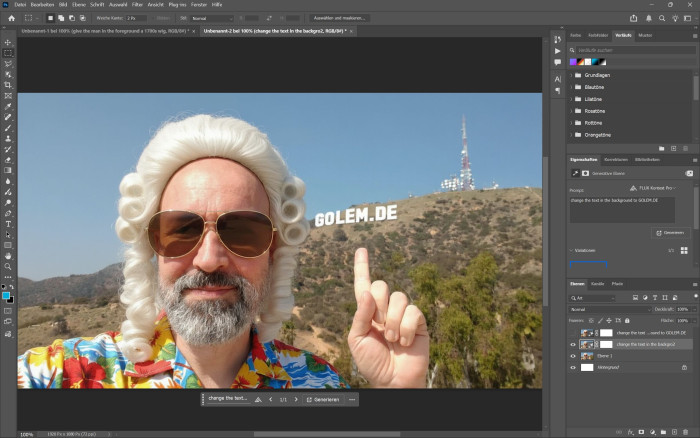
Task: Select the Zoom tool in toolbar
Action: pyautogui.click(x=8, y=267)
